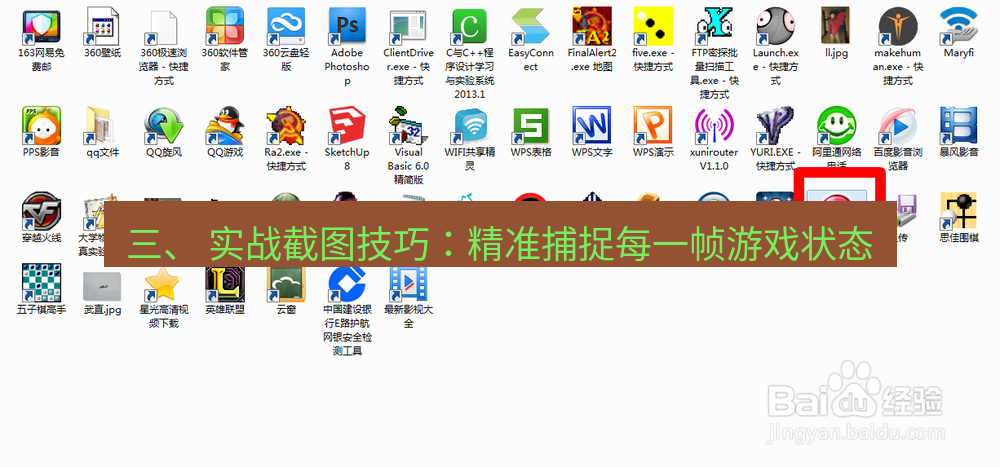The width and height of the screenshot is (1000, 467).
Task: Open the WPS文字 document icon
Action: click(592, 125)
